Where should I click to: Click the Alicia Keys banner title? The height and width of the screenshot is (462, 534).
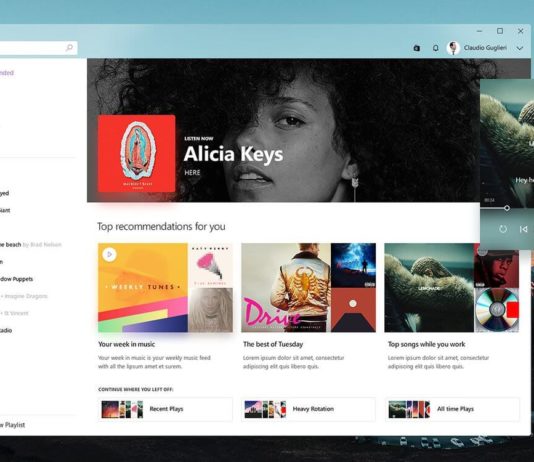tap(233, 154)
